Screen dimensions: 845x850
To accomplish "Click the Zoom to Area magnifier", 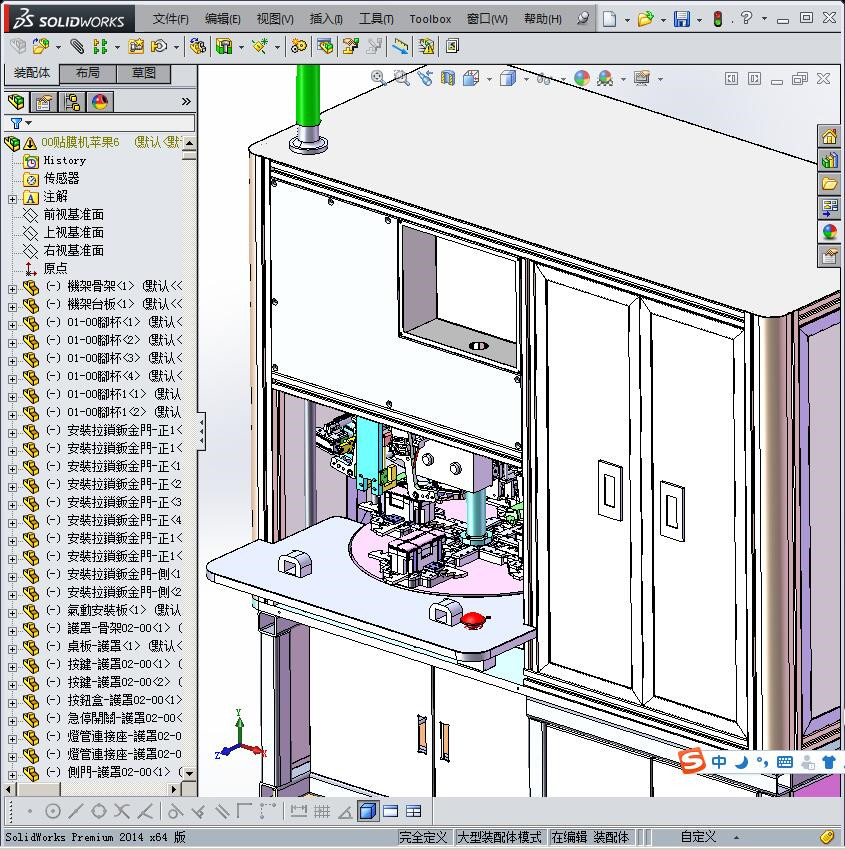I will click(x=402, y=79).
